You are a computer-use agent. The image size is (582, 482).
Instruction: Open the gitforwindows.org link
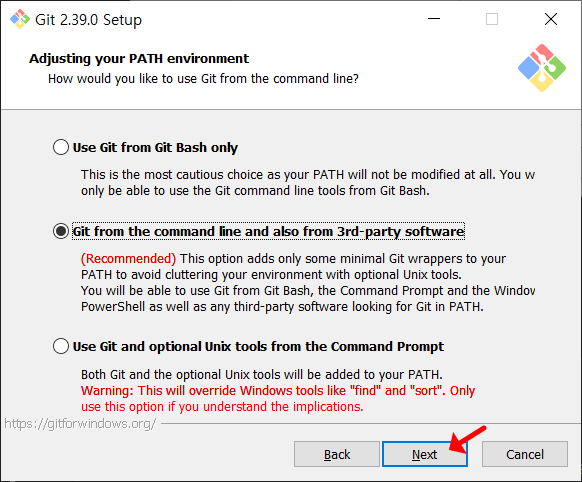(x=80, y=423)
